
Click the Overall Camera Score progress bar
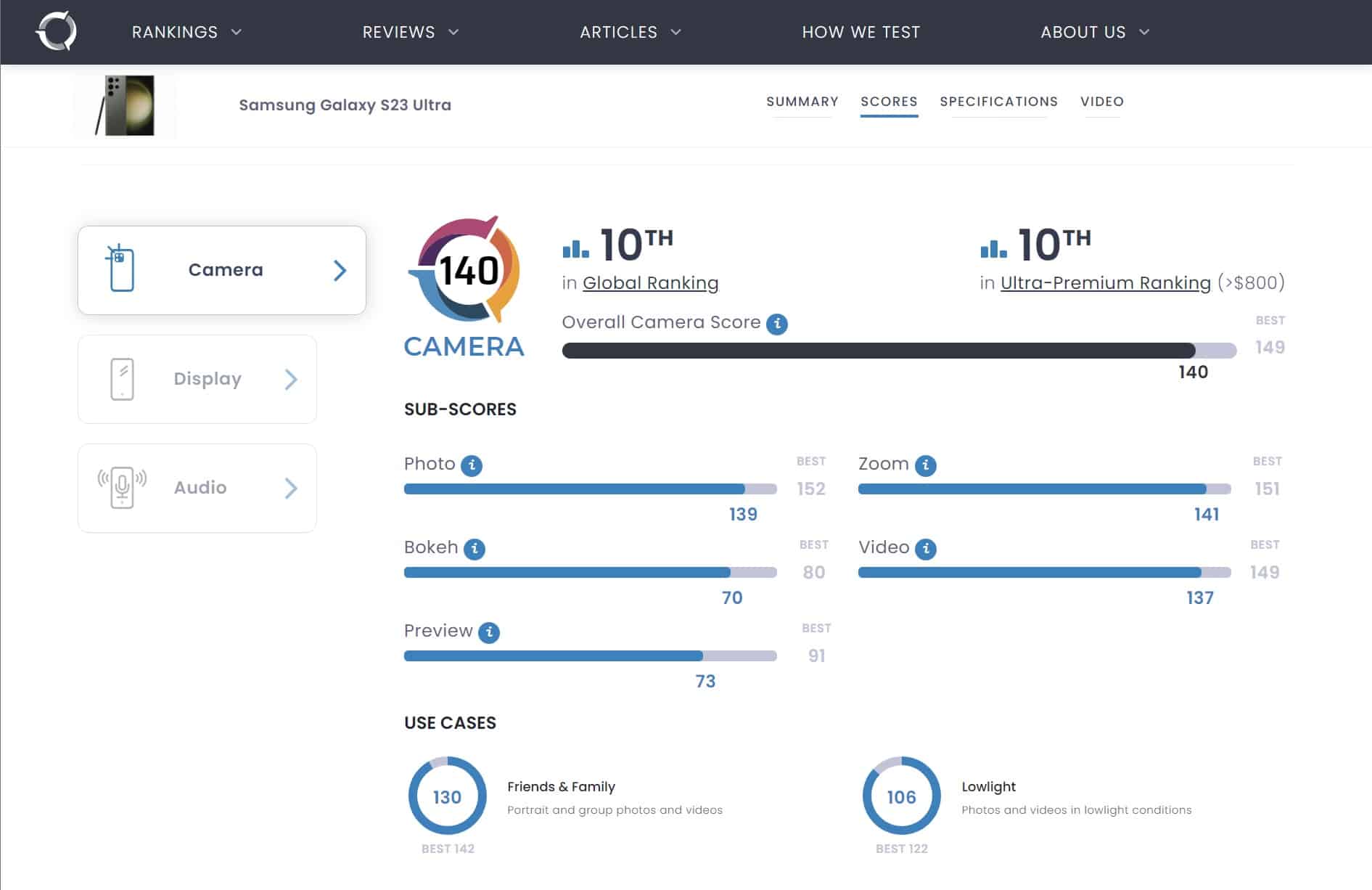tap(899, 351)
